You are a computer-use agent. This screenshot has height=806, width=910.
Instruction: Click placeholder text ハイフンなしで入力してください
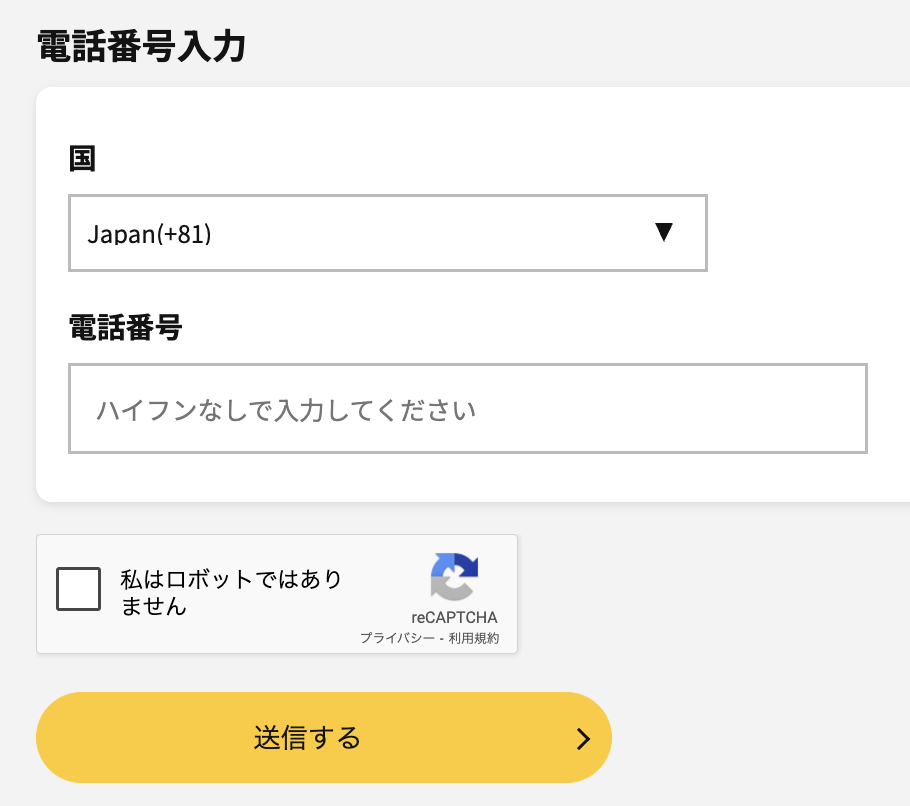286,410
